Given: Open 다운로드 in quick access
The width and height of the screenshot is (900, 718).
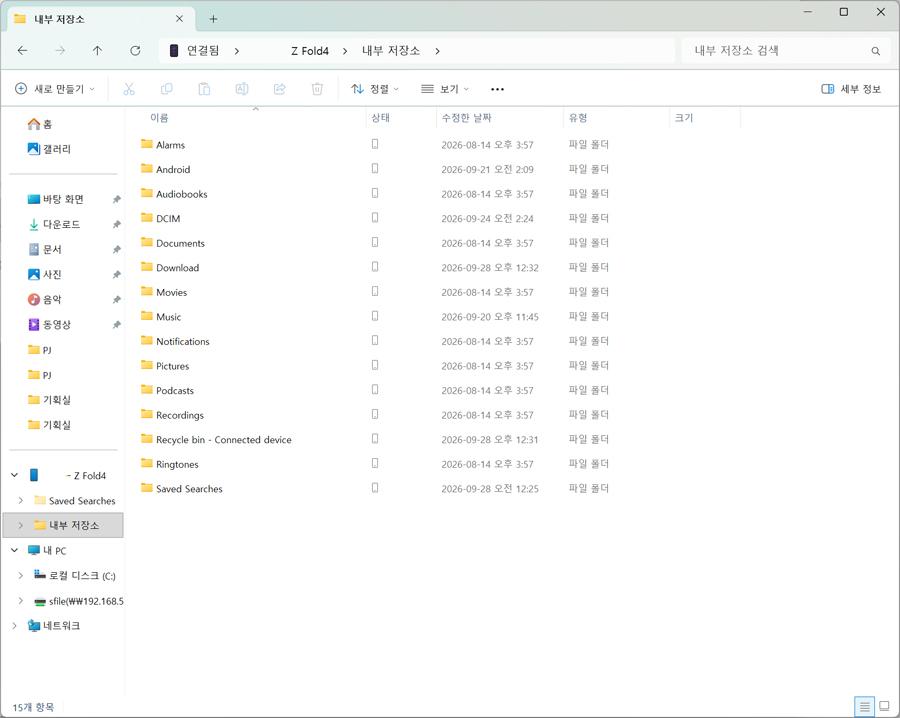Looking at the screenshot, I should [x=54, y=224].
